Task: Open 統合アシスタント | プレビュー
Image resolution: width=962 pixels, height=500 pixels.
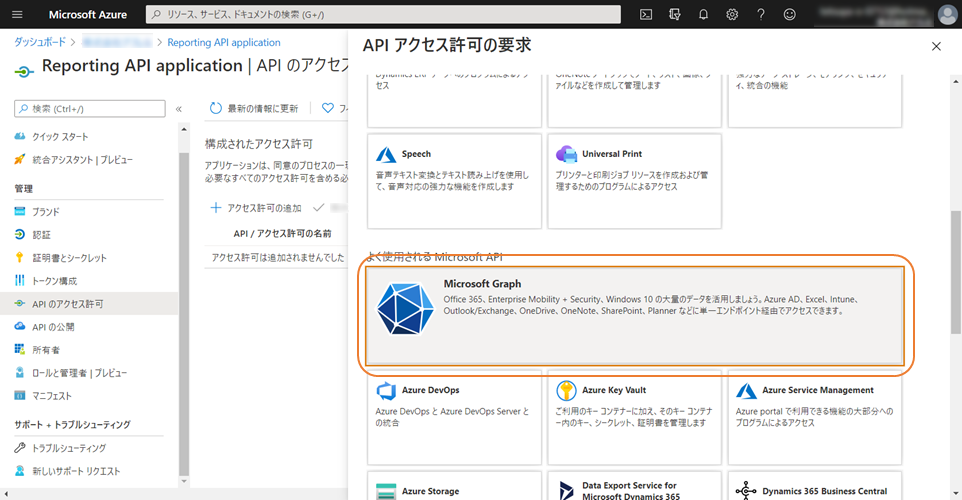Action: (82, 160)
